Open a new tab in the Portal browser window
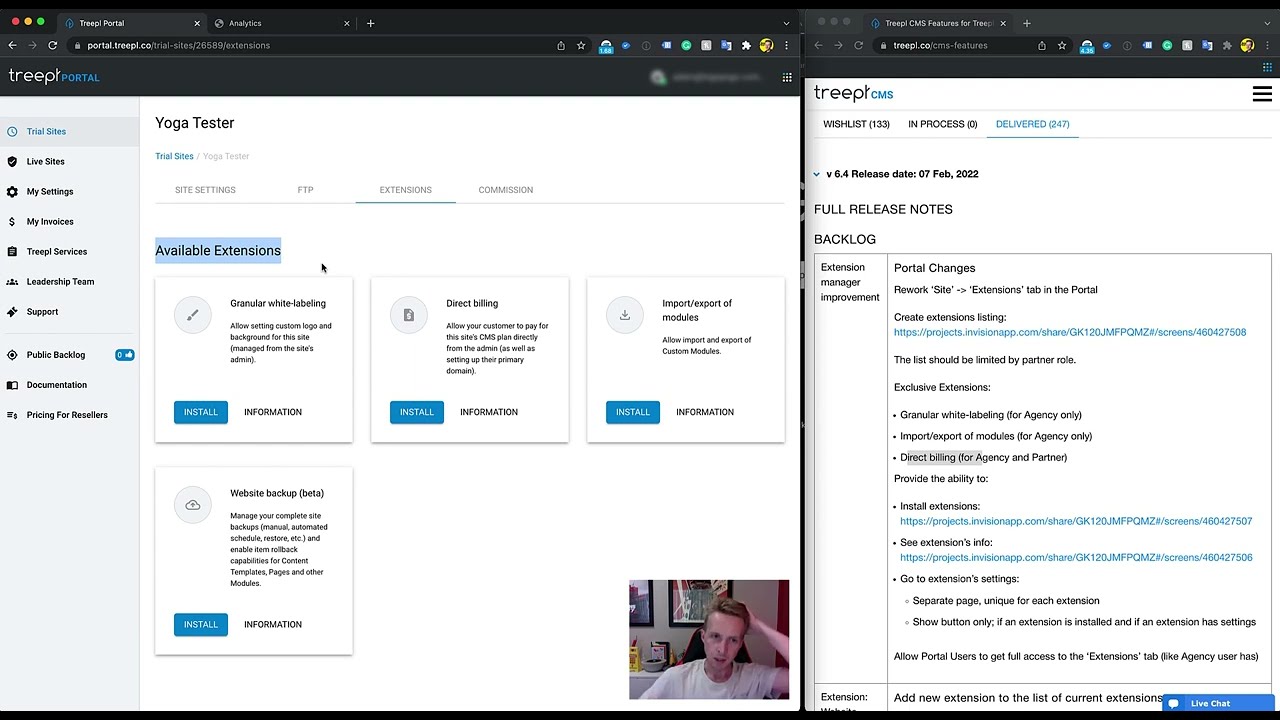The width and height of the screenshot is (1280, 720). click(x=370, y=23)
